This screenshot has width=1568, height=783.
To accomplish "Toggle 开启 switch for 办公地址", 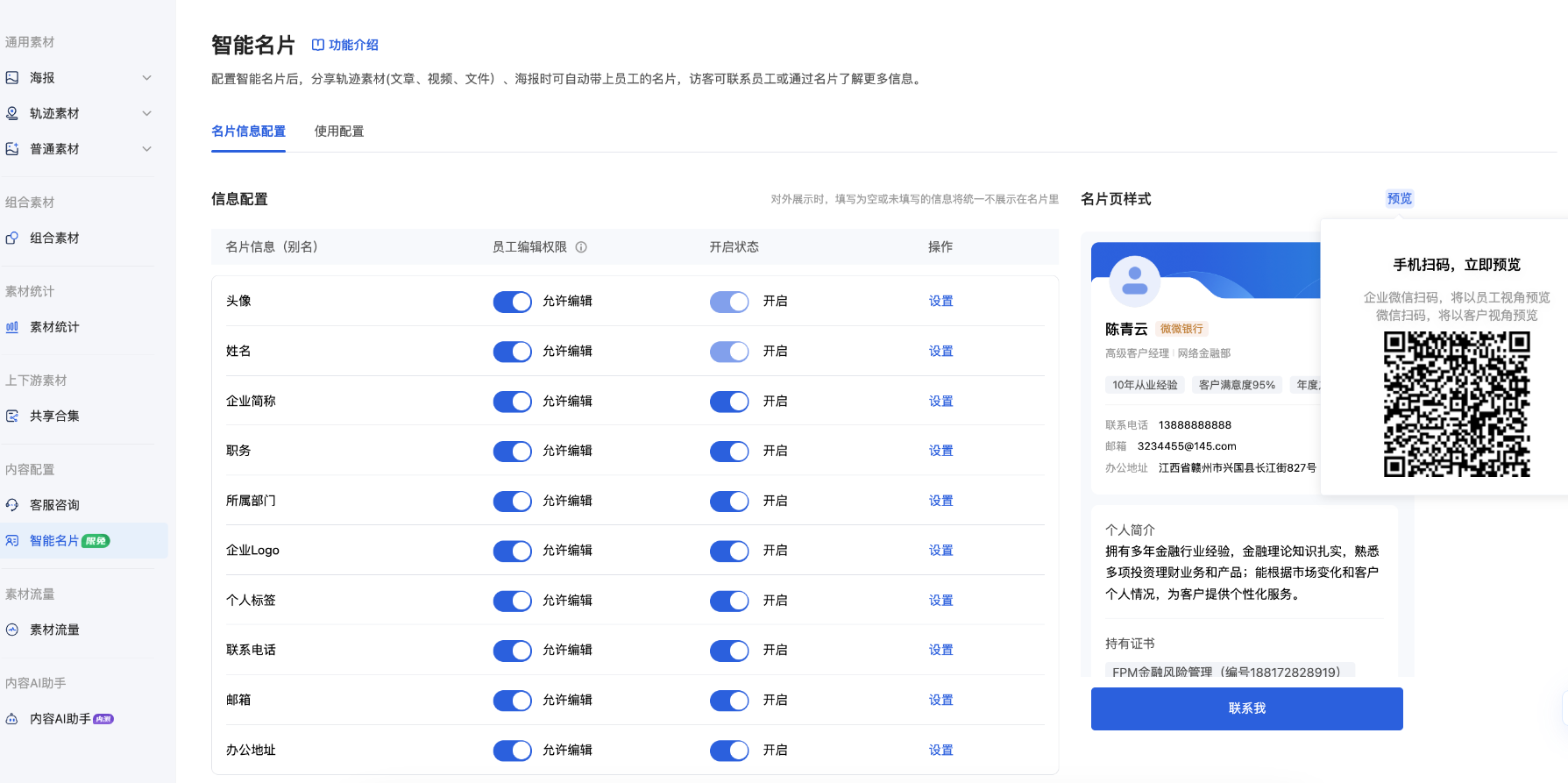I will pyautogui.click(x=729, y=751).
